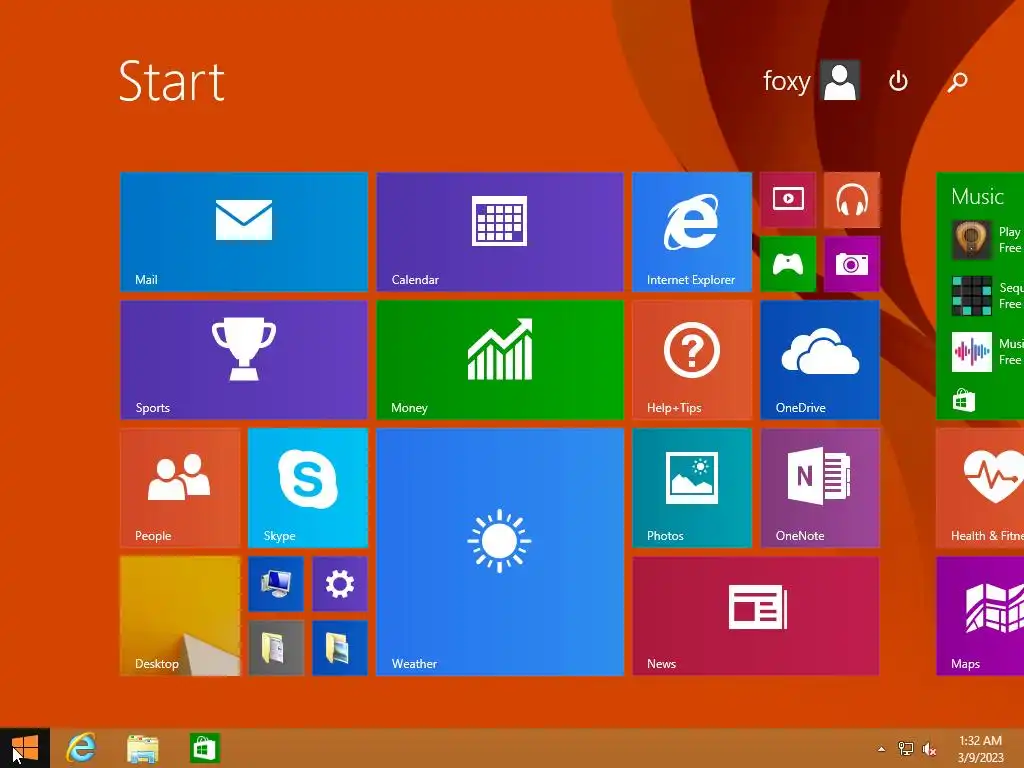Open the News tile
Screen dimensions: 1024x768
tap(756, 616)
